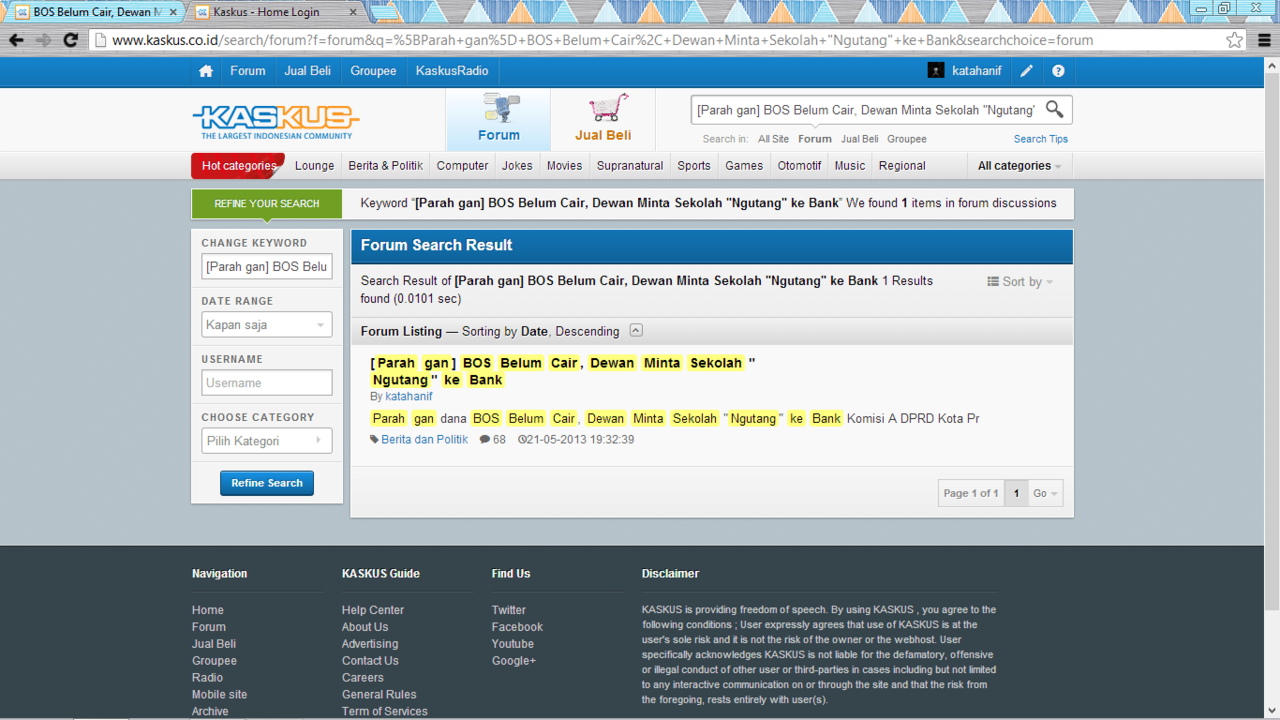Open the Music category

click(x=850, y=166)
